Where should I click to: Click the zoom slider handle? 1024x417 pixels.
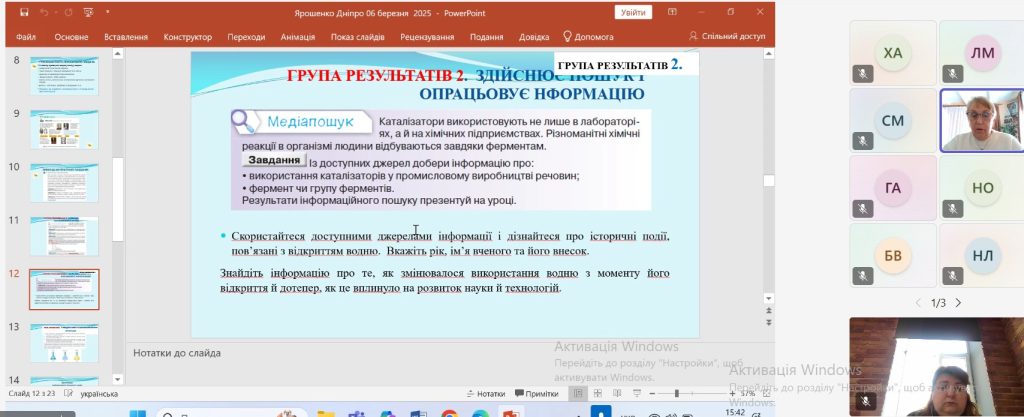(x=677, y=394)
